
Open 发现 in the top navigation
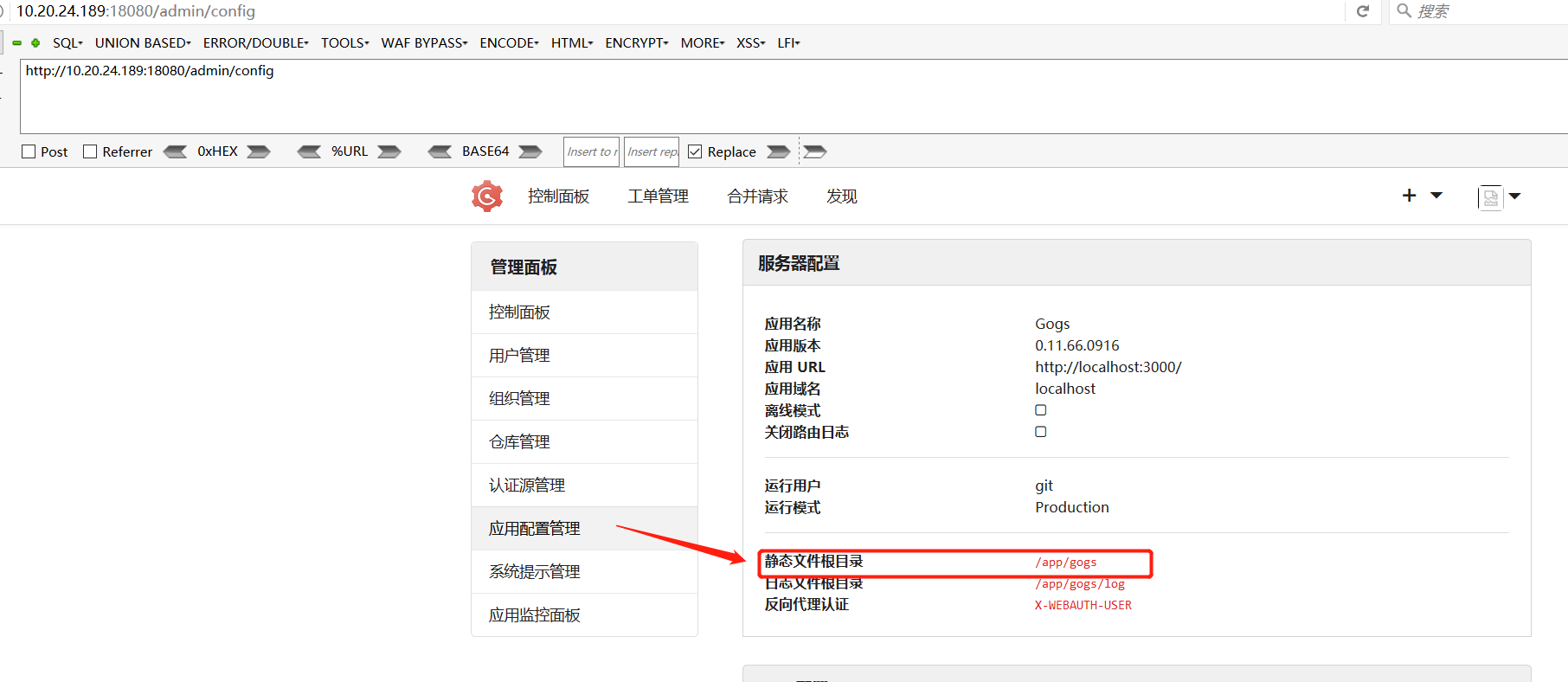tap(842, 196)
